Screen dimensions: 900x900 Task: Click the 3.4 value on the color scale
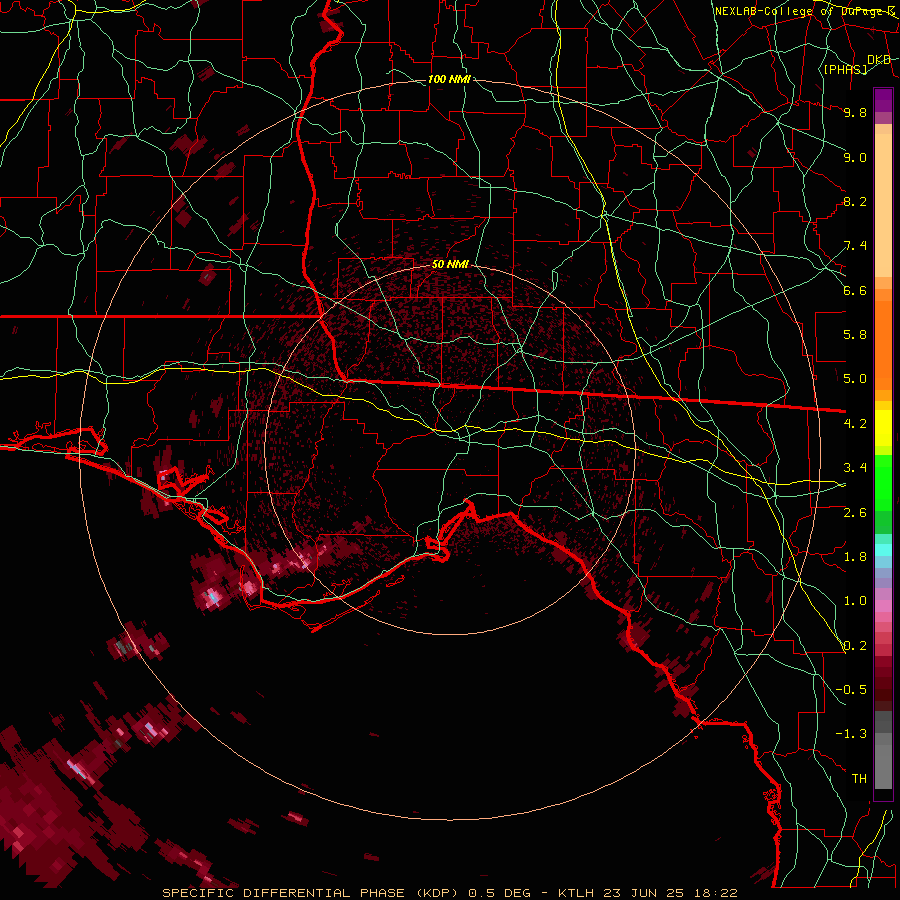pos(855,468)
